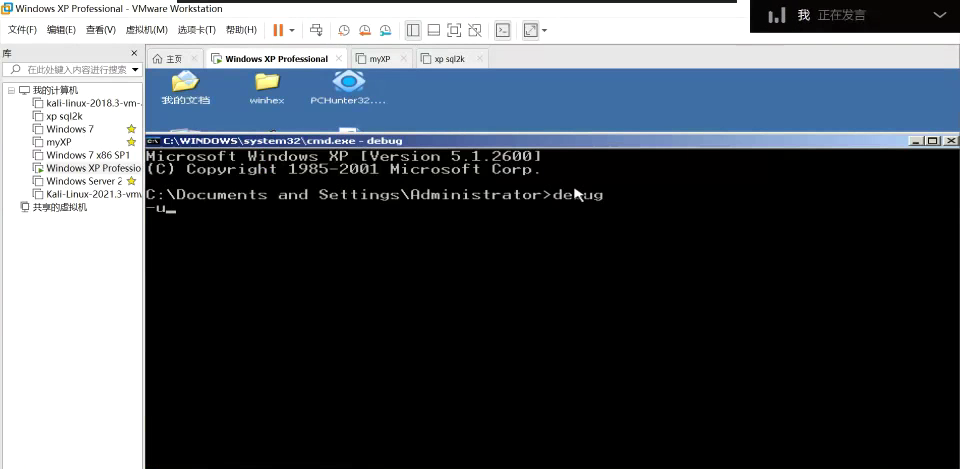The width and height of the screenshot is (960, 469).
Task: Open the winhex desktop folder
Action: [x=267, y=88]
